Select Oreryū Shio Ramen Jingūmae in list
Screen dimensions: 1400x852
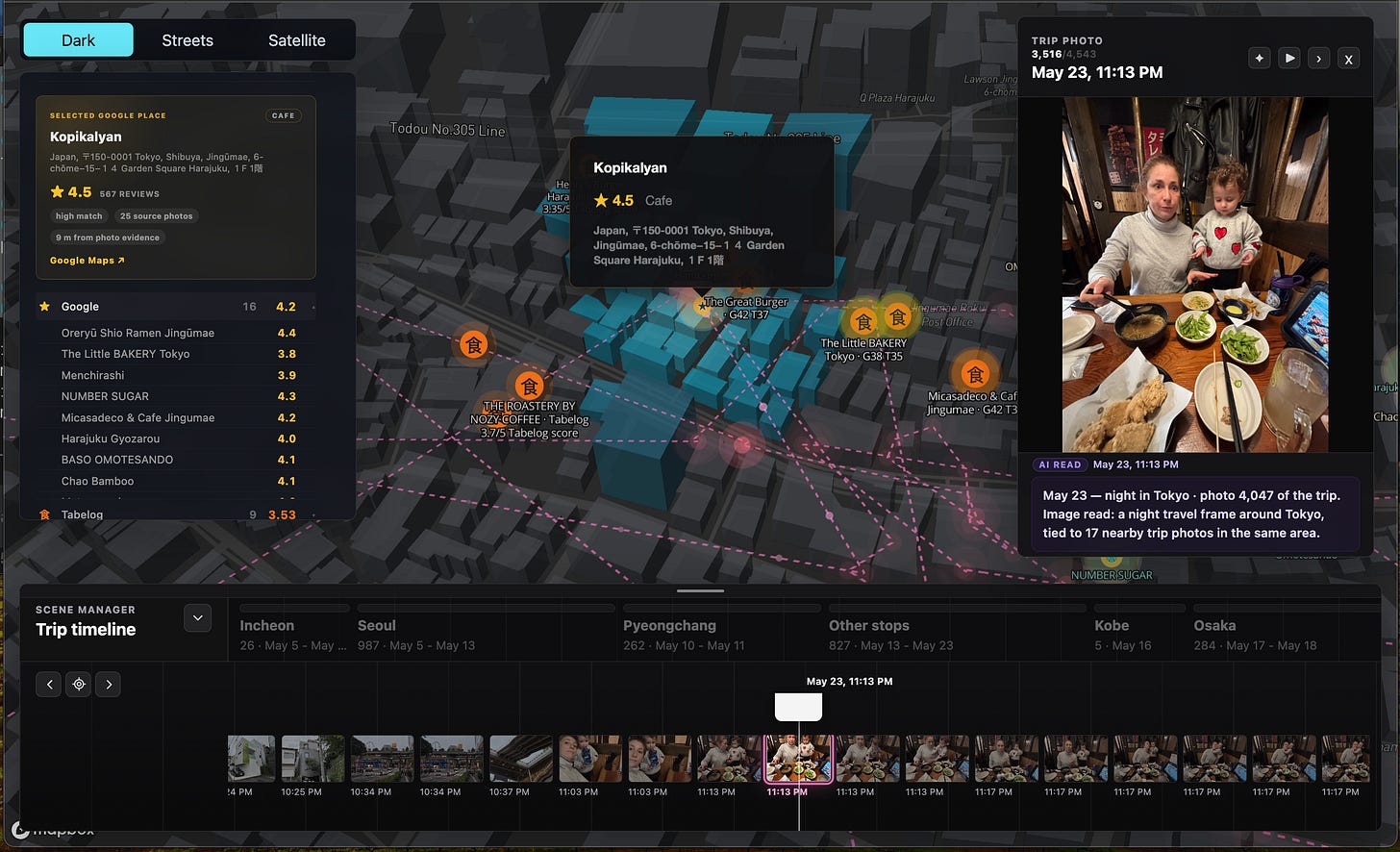click(x=176, y=333)
